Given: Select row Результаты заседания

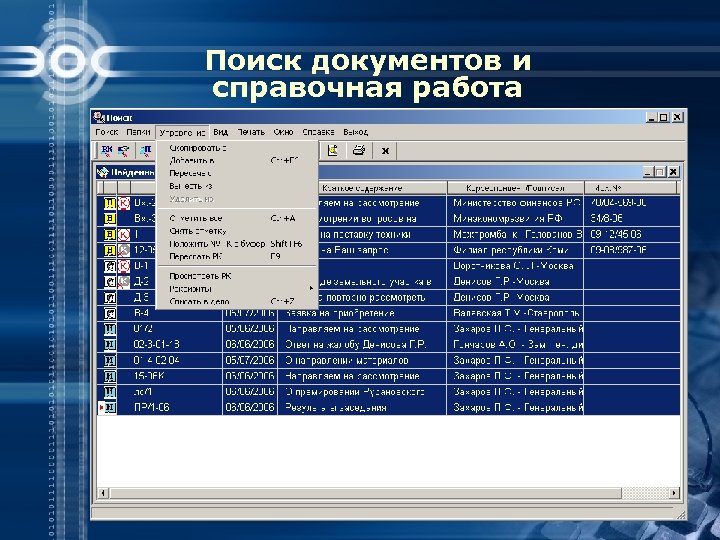Looking at the screenshot, I should pyautogui.click(x=388, y=407).
